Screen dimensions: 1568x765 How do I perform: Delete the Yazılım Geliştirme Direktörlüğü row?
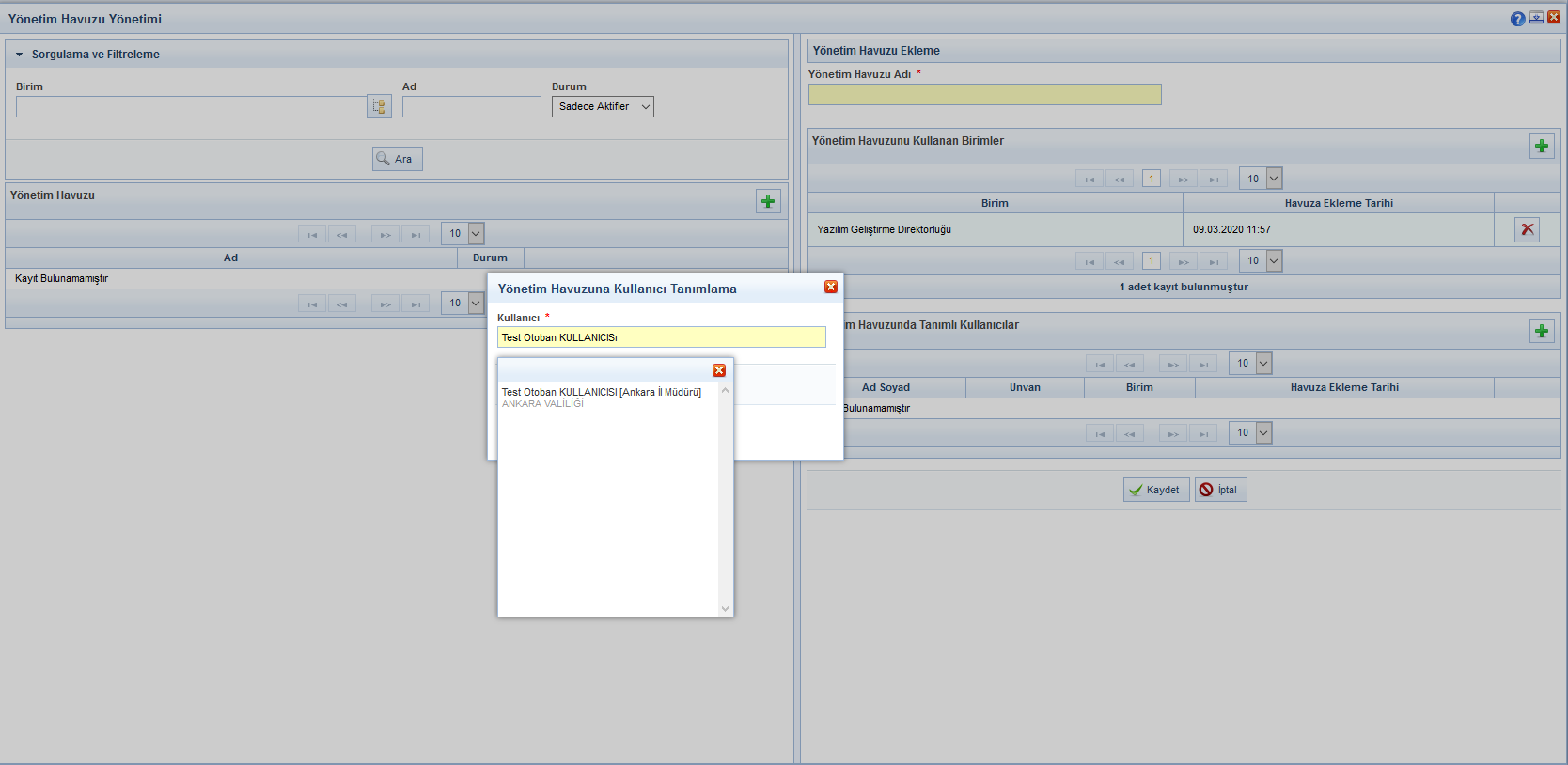[1527, 229]
